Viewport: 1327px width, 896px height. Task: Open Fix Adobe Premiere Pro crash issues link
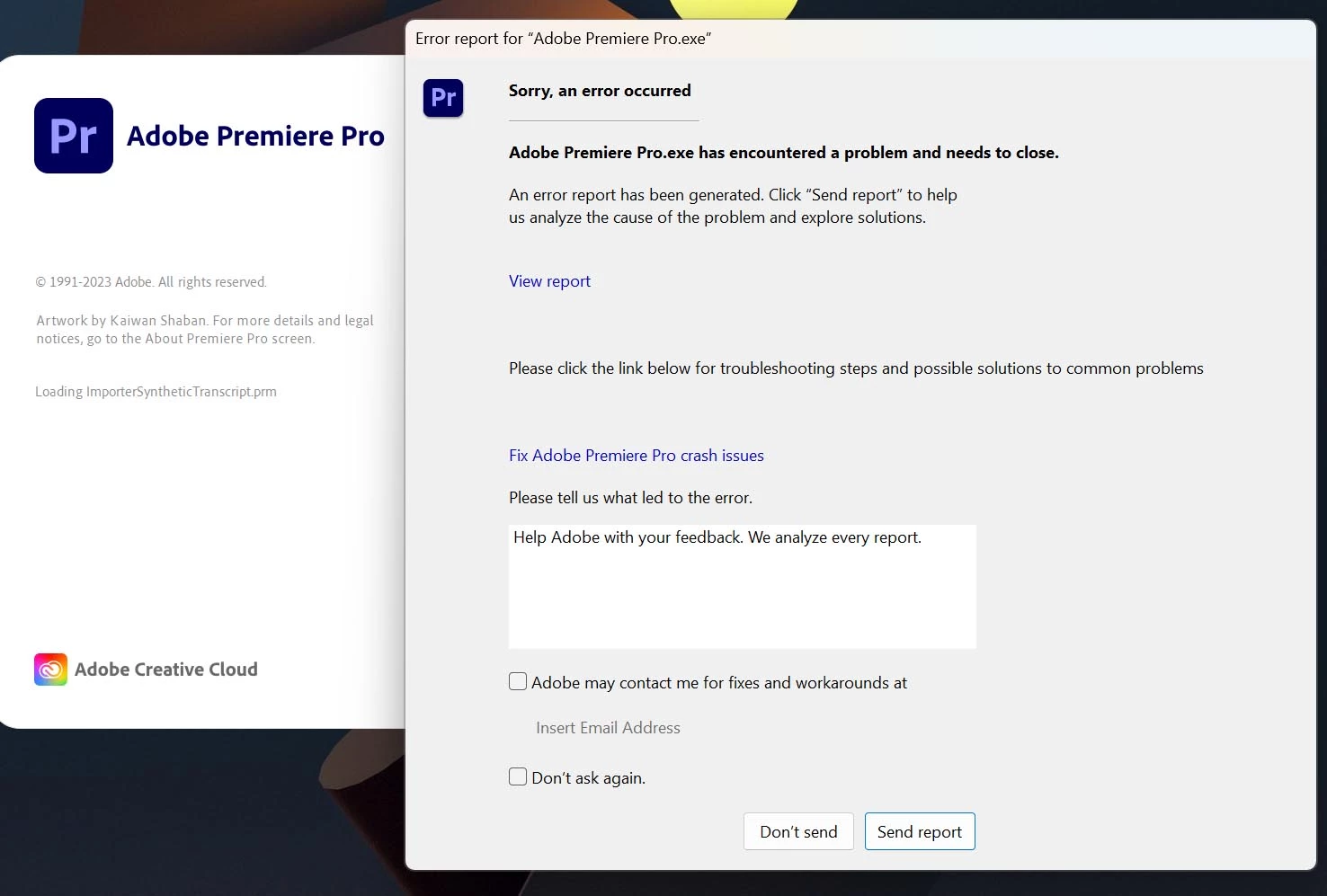pyautogui.click(x=637, y=456)
